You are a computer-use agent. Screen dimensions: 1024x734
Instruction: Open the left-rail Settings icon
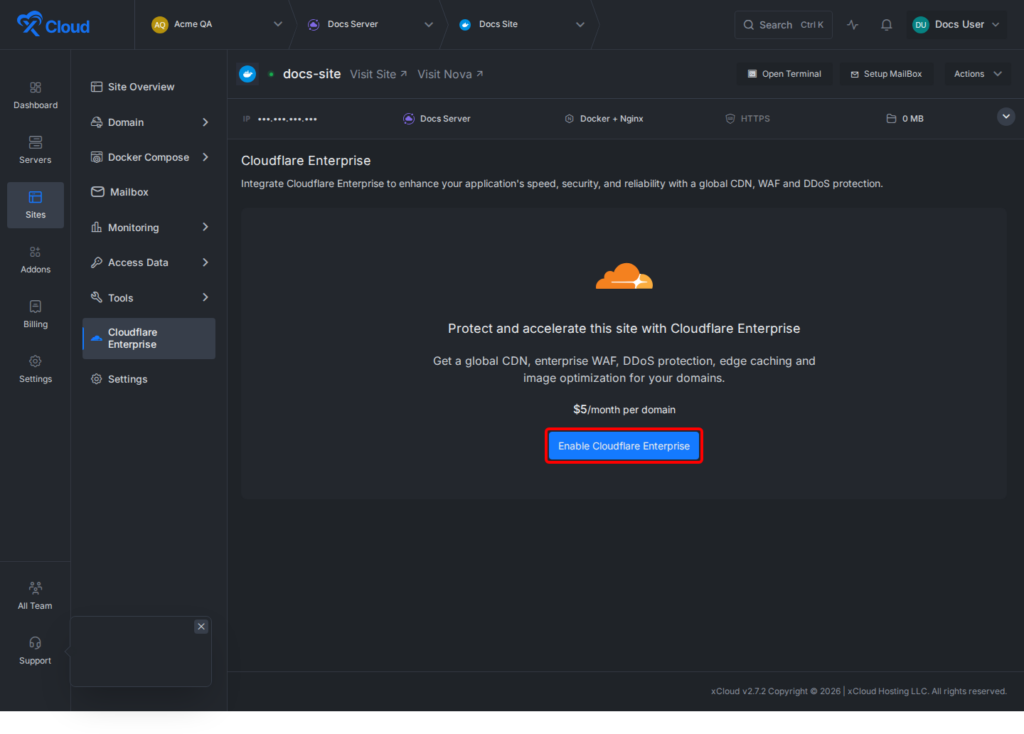tap(35, 370)
